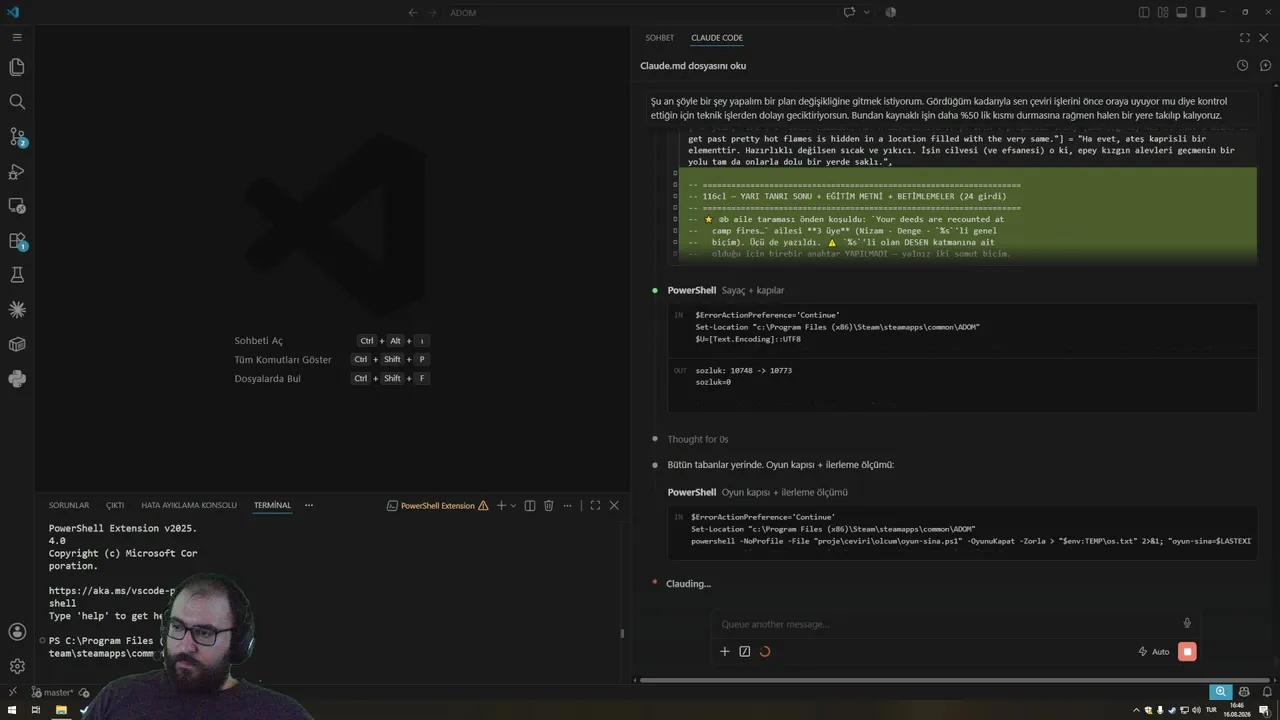Open the Testing flask view

pyautogui.click(x=17, y=275)
